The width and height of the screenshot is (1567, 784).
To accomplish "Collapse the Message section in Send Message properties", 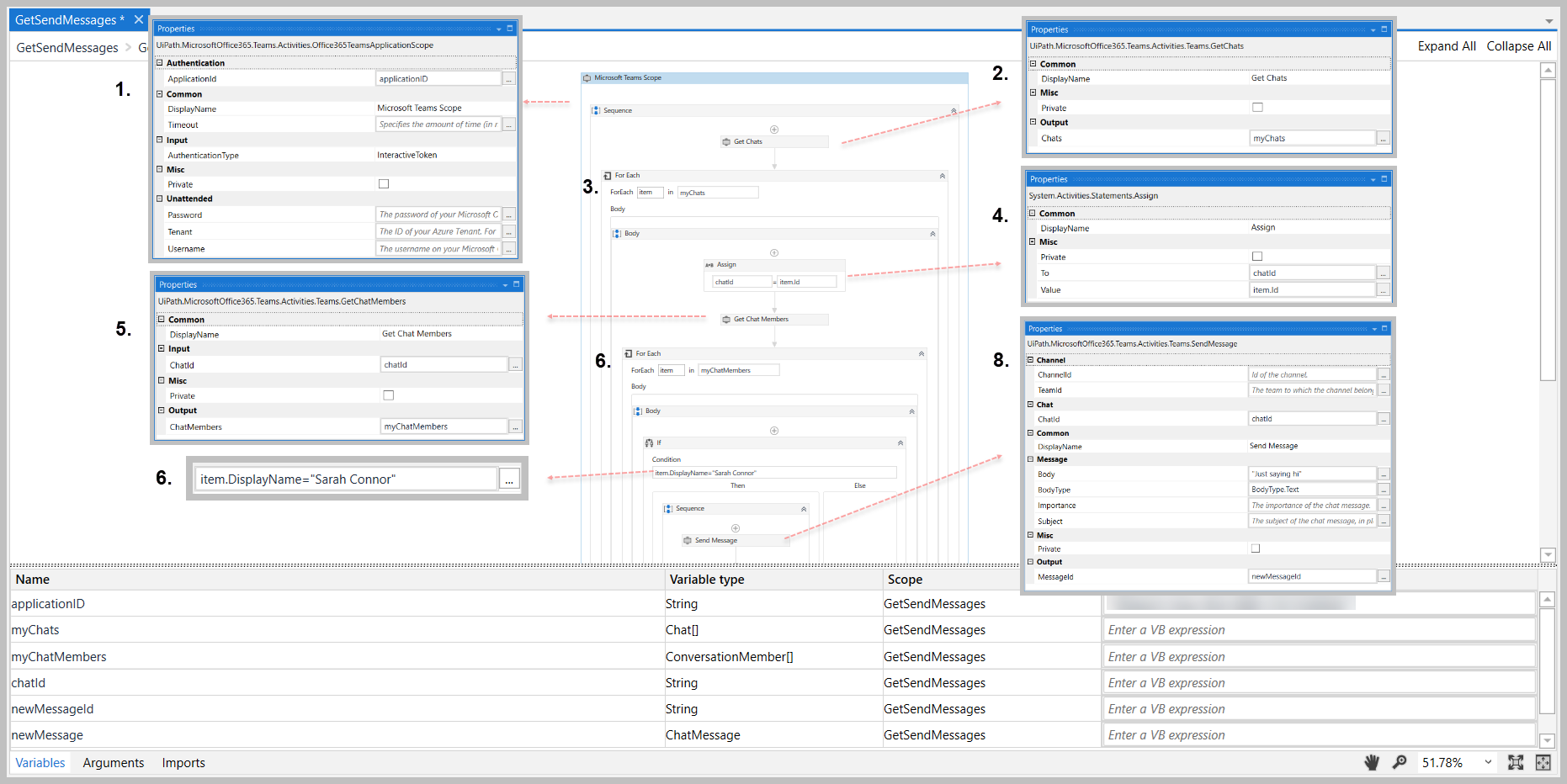I will (x=1030, y=459).
